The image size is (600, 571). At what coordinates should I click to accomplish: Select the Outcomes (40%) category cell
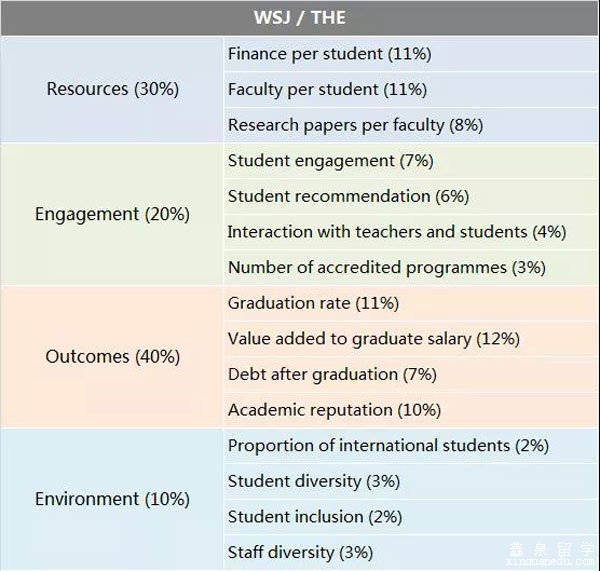click(112, 356)
